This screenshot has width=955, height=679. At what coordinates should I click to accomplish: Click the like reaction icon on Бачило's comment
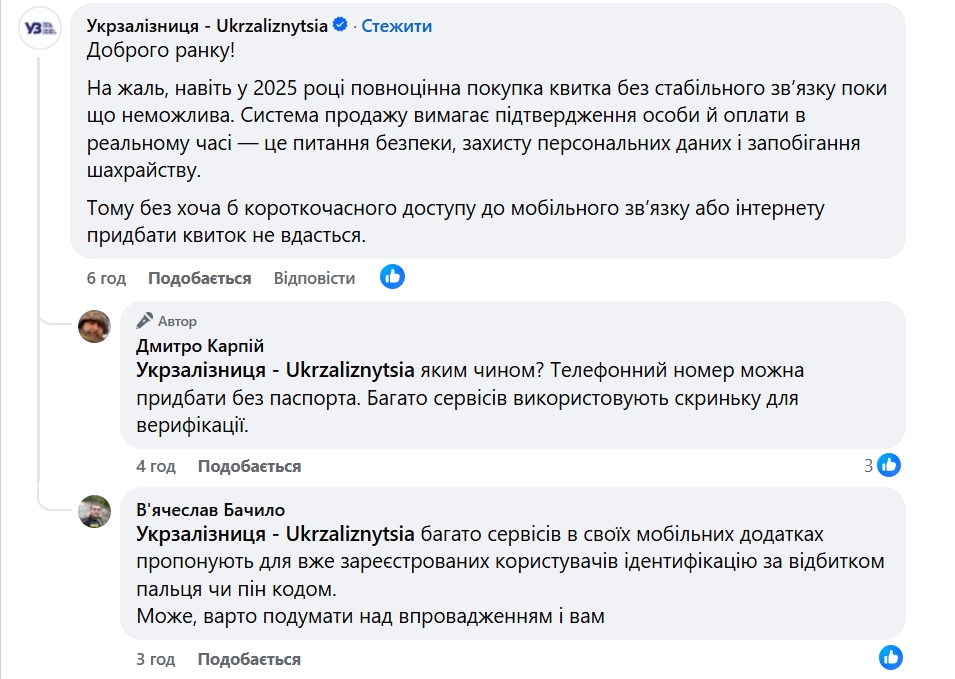(890, 657)
